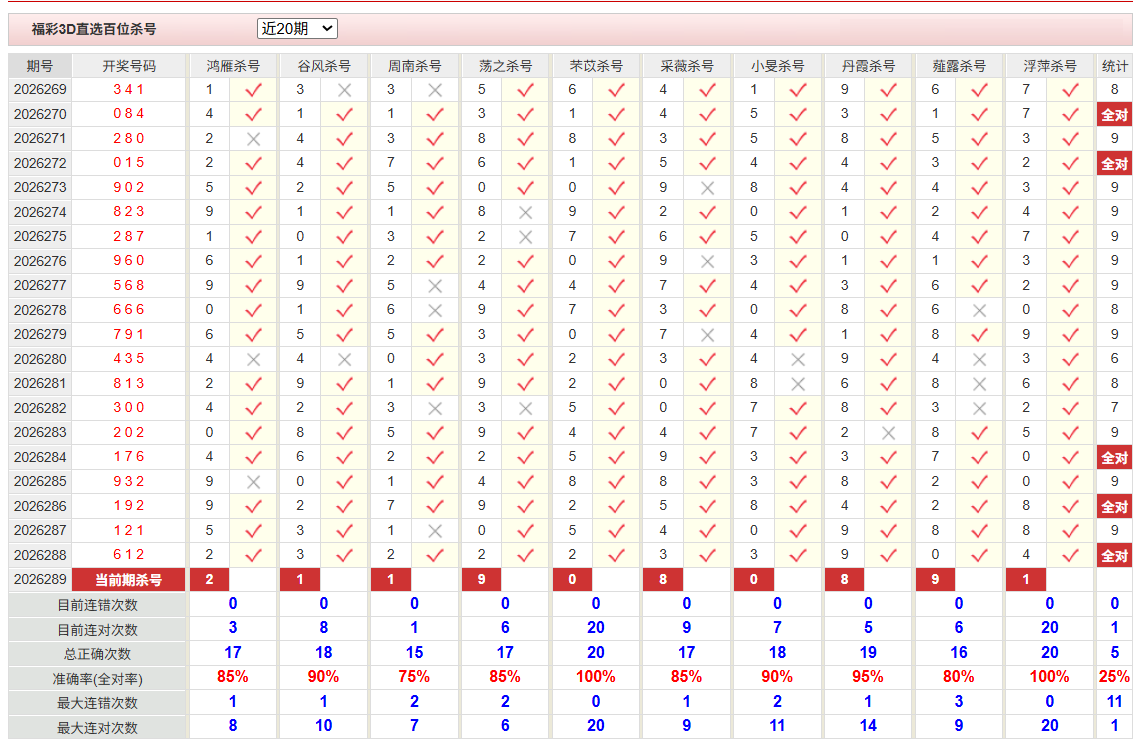Screen dimensions: 1136x750
Task: Click the current kill number under 荡之杀号
Action: click(482, 580)
